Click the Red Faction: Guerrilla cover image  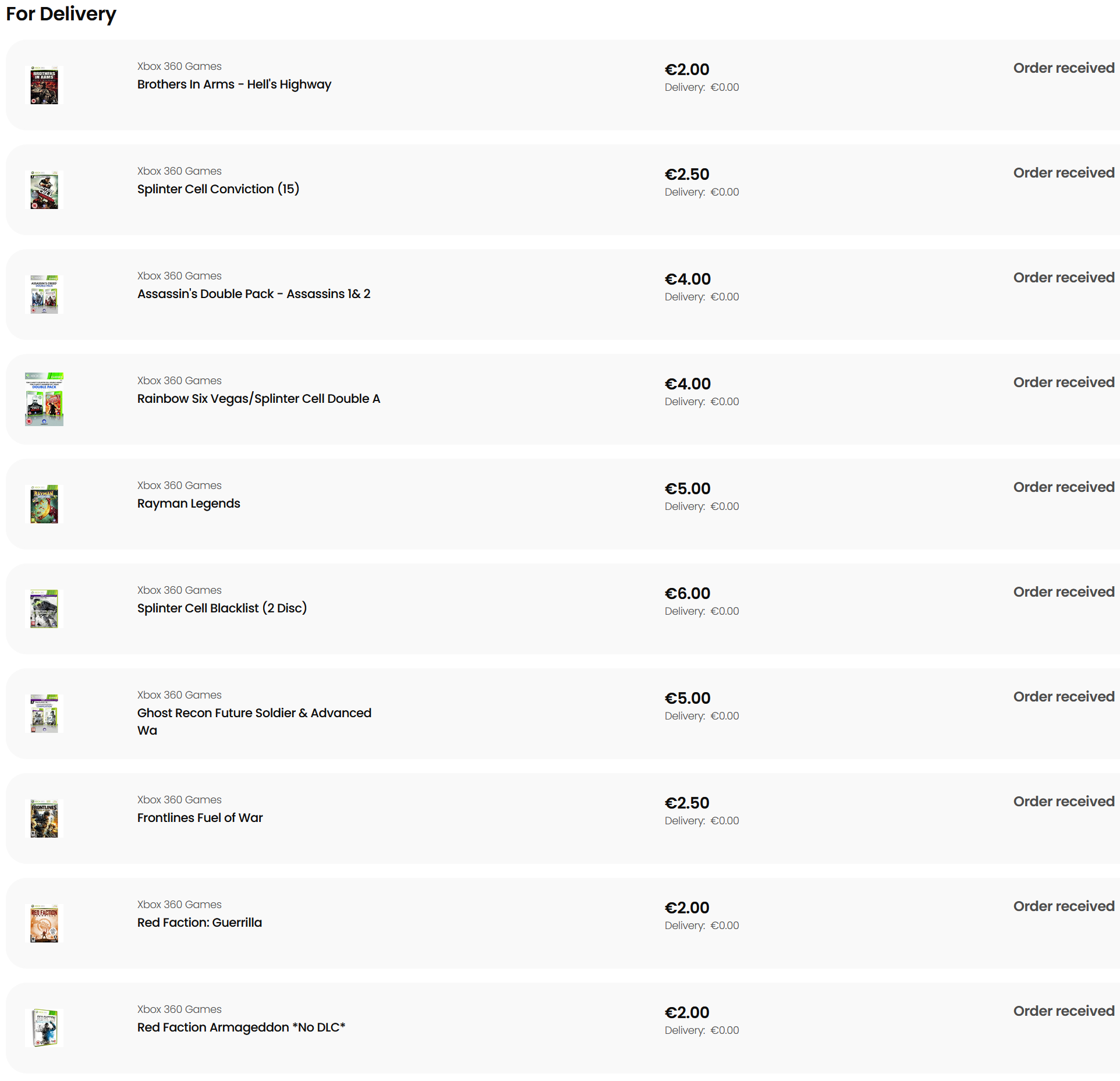(x=44, y=923)
